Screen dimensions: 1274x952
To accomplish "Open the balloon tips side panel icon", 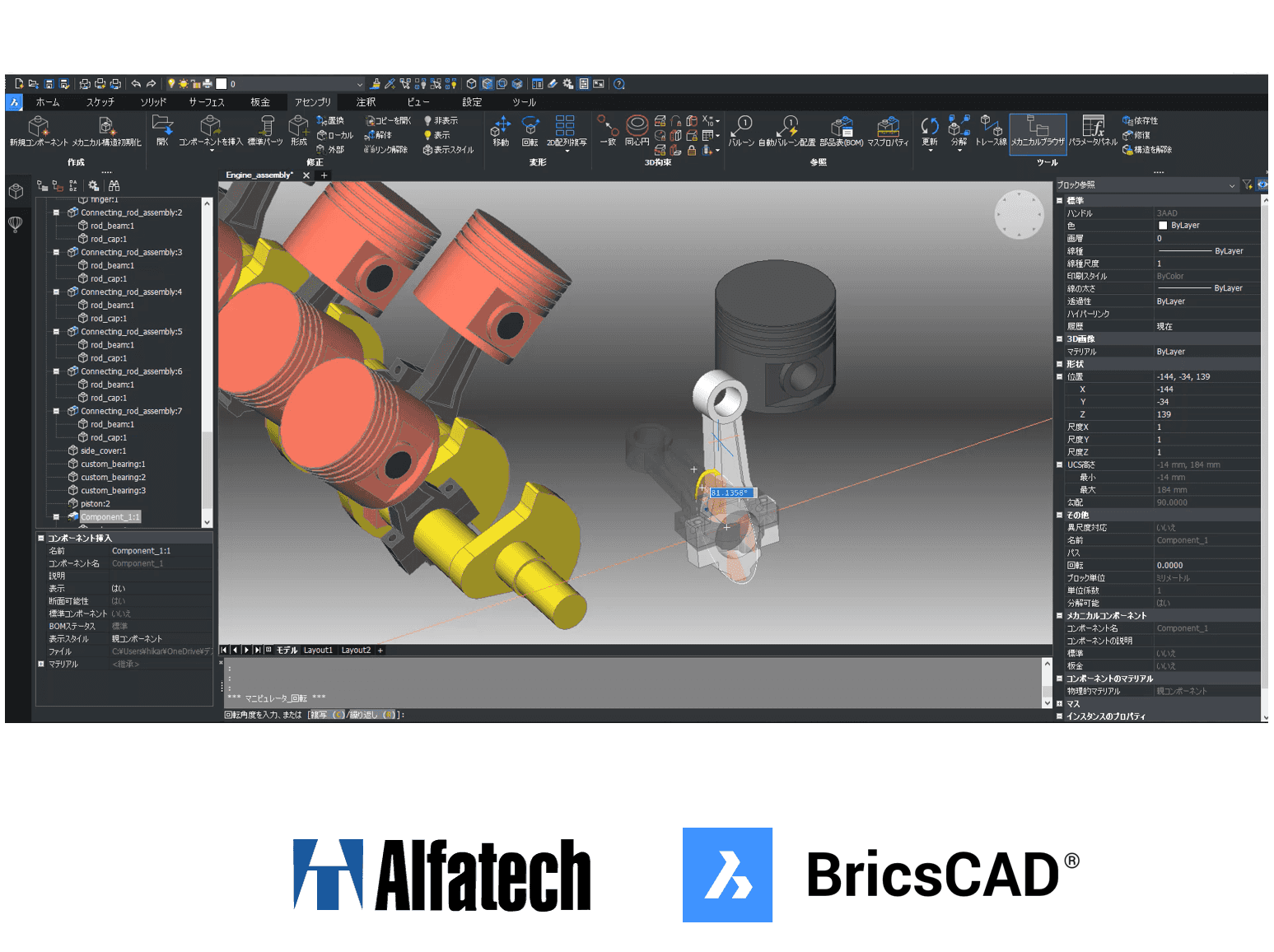I will [x=15, y=224].
